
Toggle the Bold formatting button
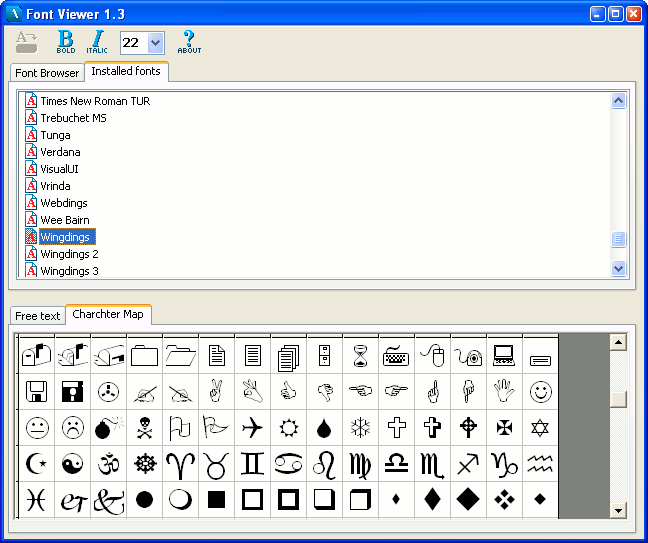click(x=66, y=41)
